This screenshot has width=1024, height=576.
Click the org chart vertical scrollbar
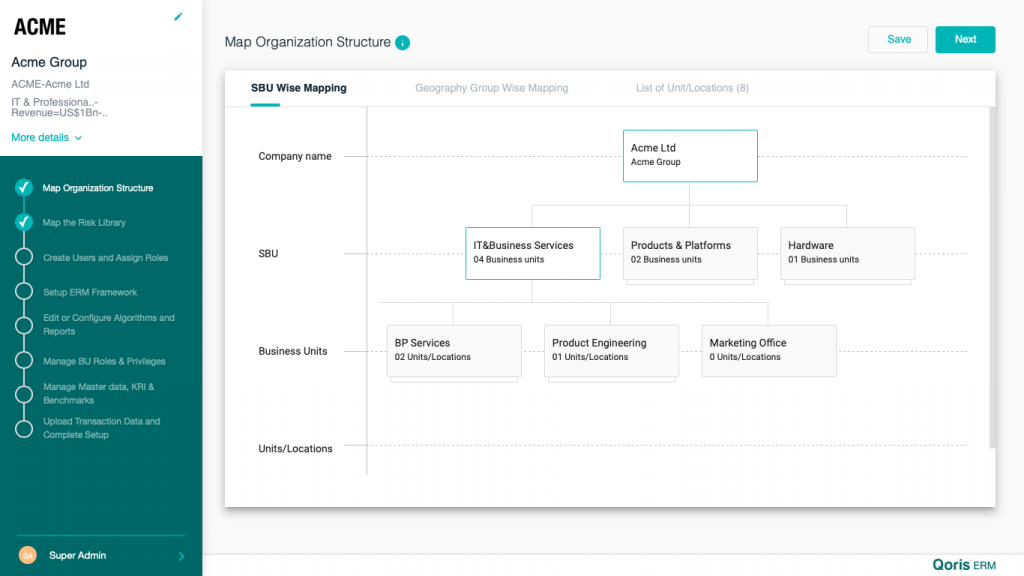point(992,278)
